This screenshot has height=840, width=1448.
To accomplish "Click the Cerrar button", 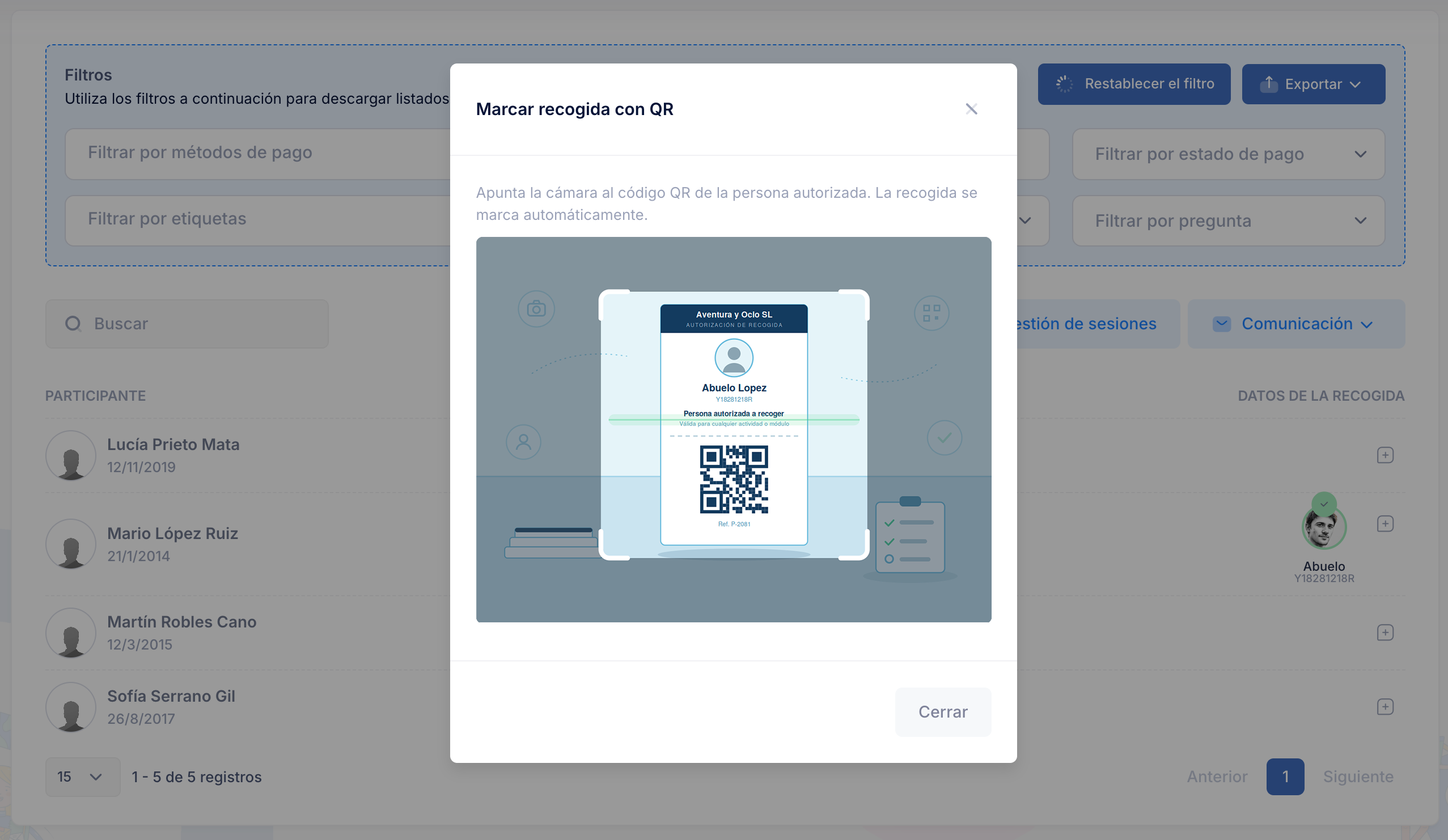I will 943,712.
